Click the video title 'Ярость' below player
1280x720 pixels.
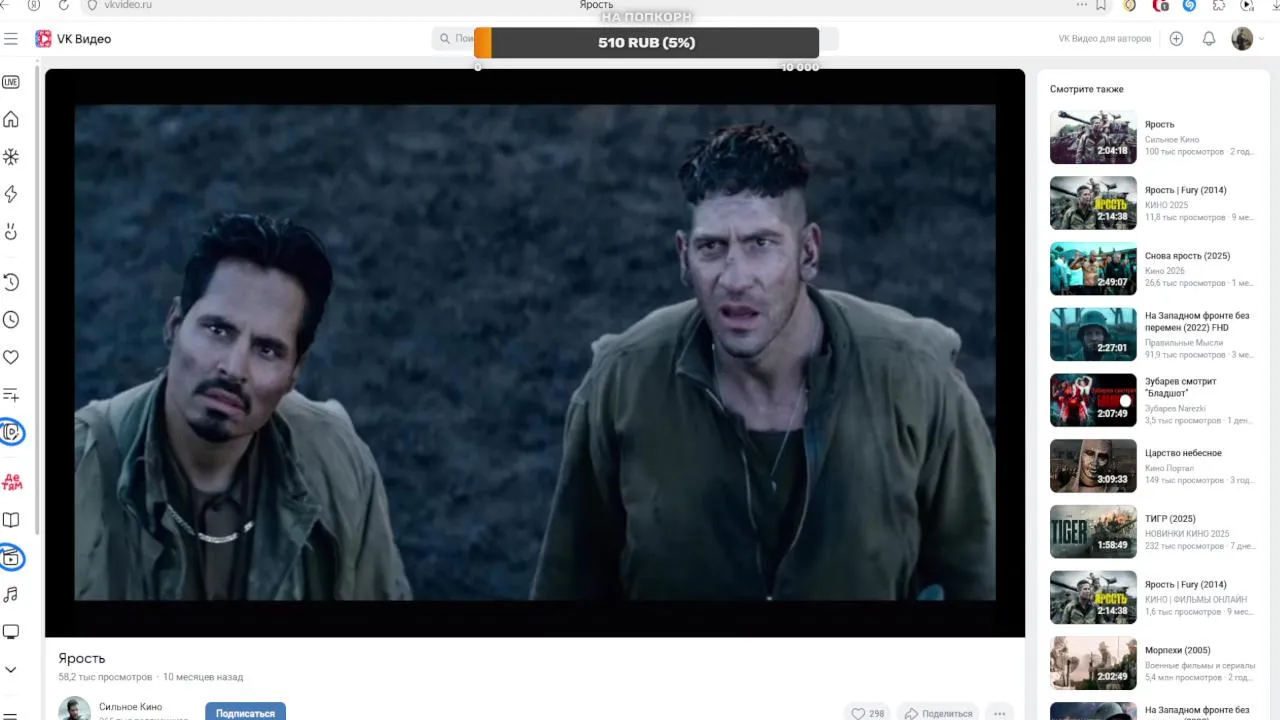coord(81,658)
